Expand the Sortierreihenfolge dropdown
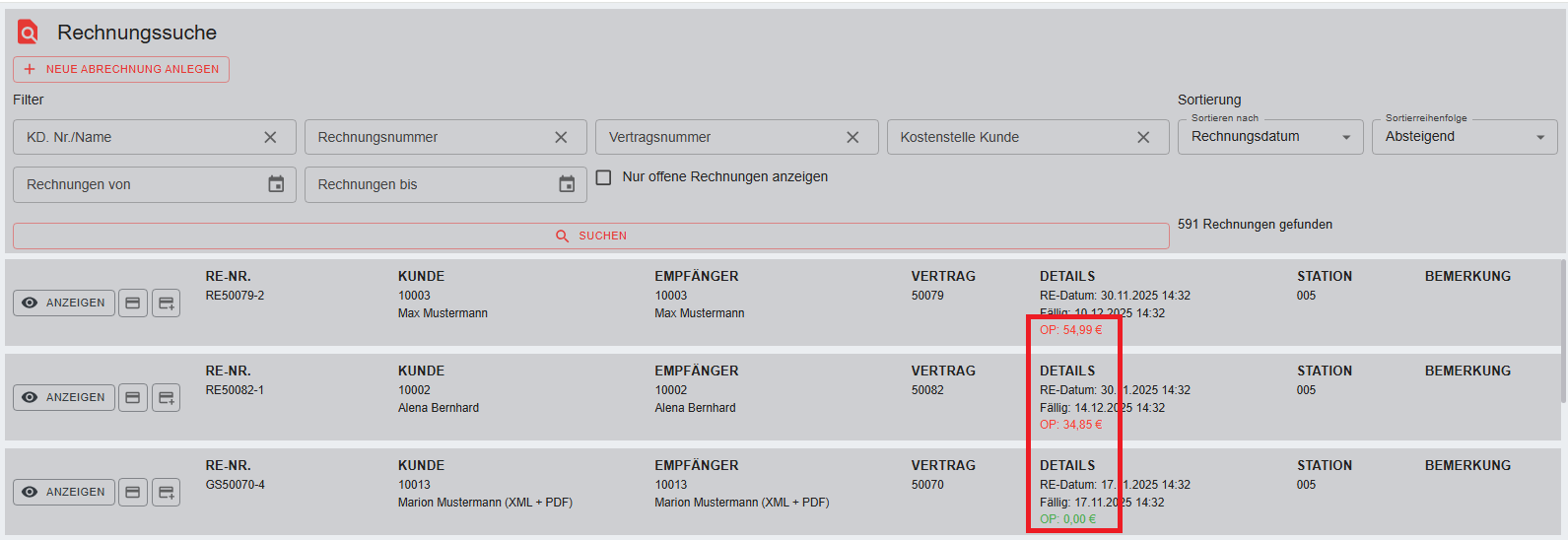 coord(1464,137)
